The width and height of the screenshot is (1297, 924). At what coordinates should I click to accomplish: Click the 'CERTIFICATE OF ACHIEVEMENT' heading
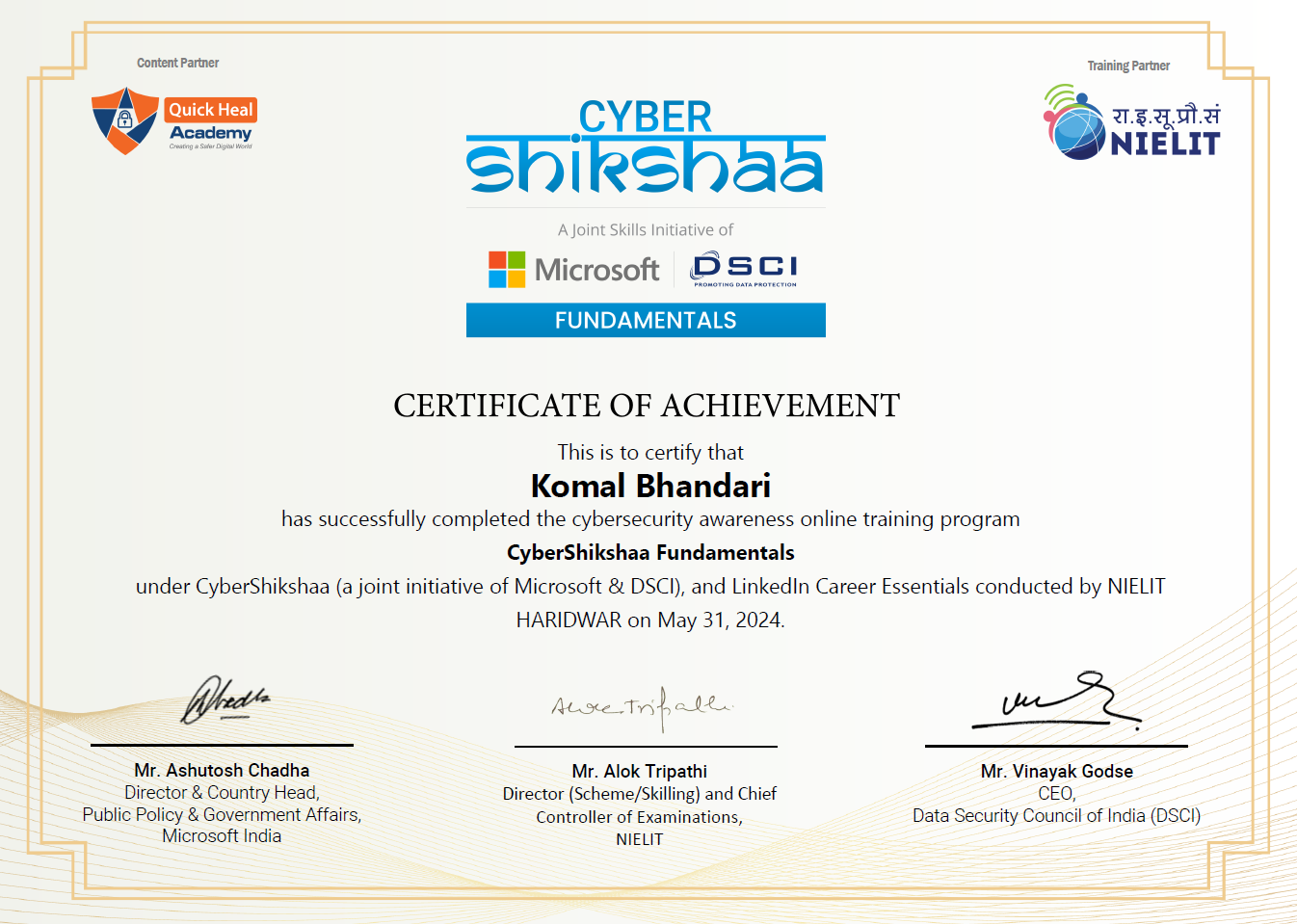point(647,406)
